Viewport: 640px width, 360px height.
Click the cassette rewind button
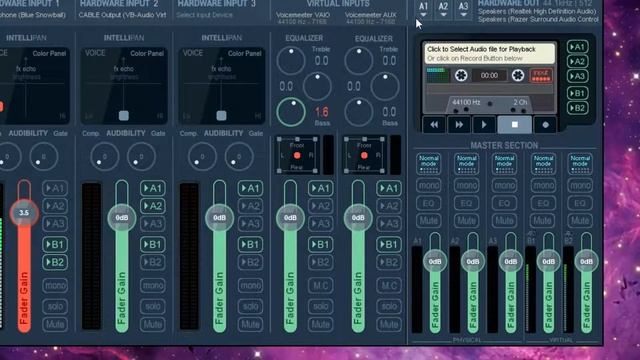click(x=434, y=125)
